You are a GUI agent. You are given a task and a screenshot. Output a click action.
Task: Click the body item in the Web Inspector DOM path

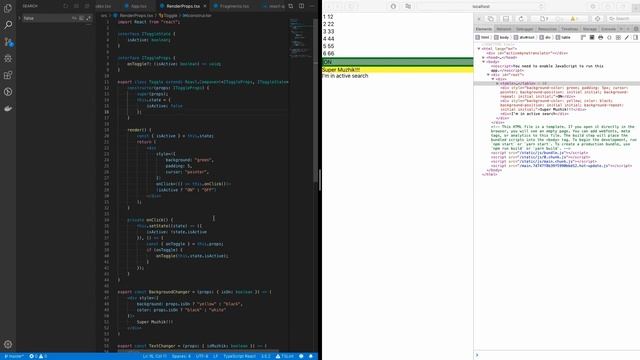pos(502,38)
